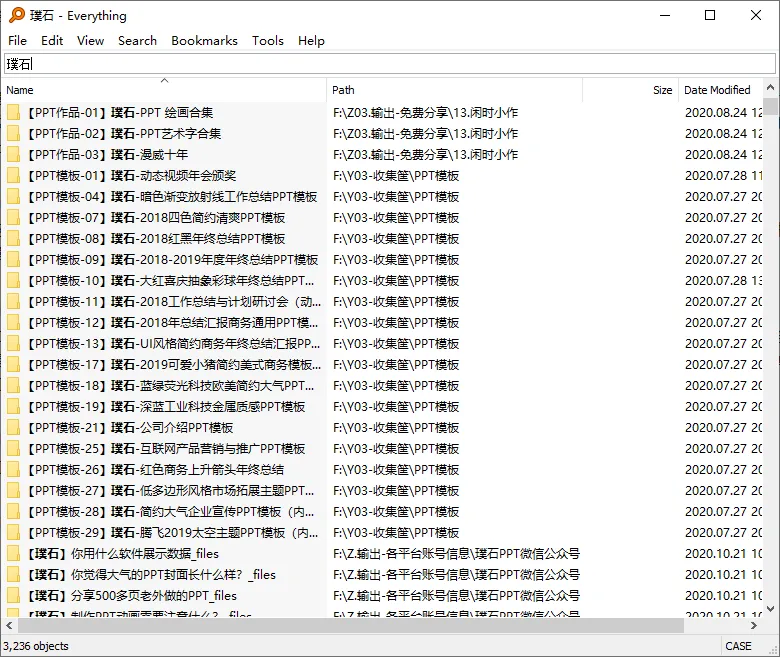The width and height of the screenshot is (780, 657).
Task: Click the CASE indicator in status bar
Action: pos(738,646)
